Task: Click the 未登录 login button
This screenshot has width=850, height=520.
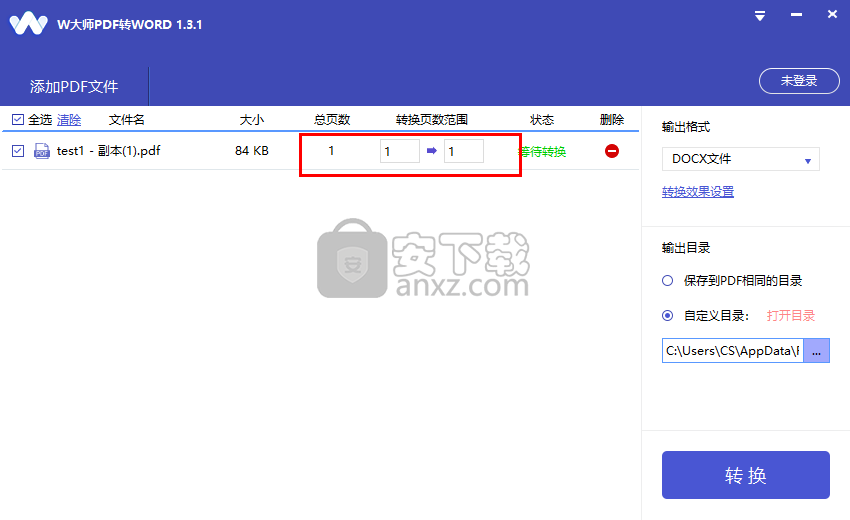Action: click(x=798, y=81)
